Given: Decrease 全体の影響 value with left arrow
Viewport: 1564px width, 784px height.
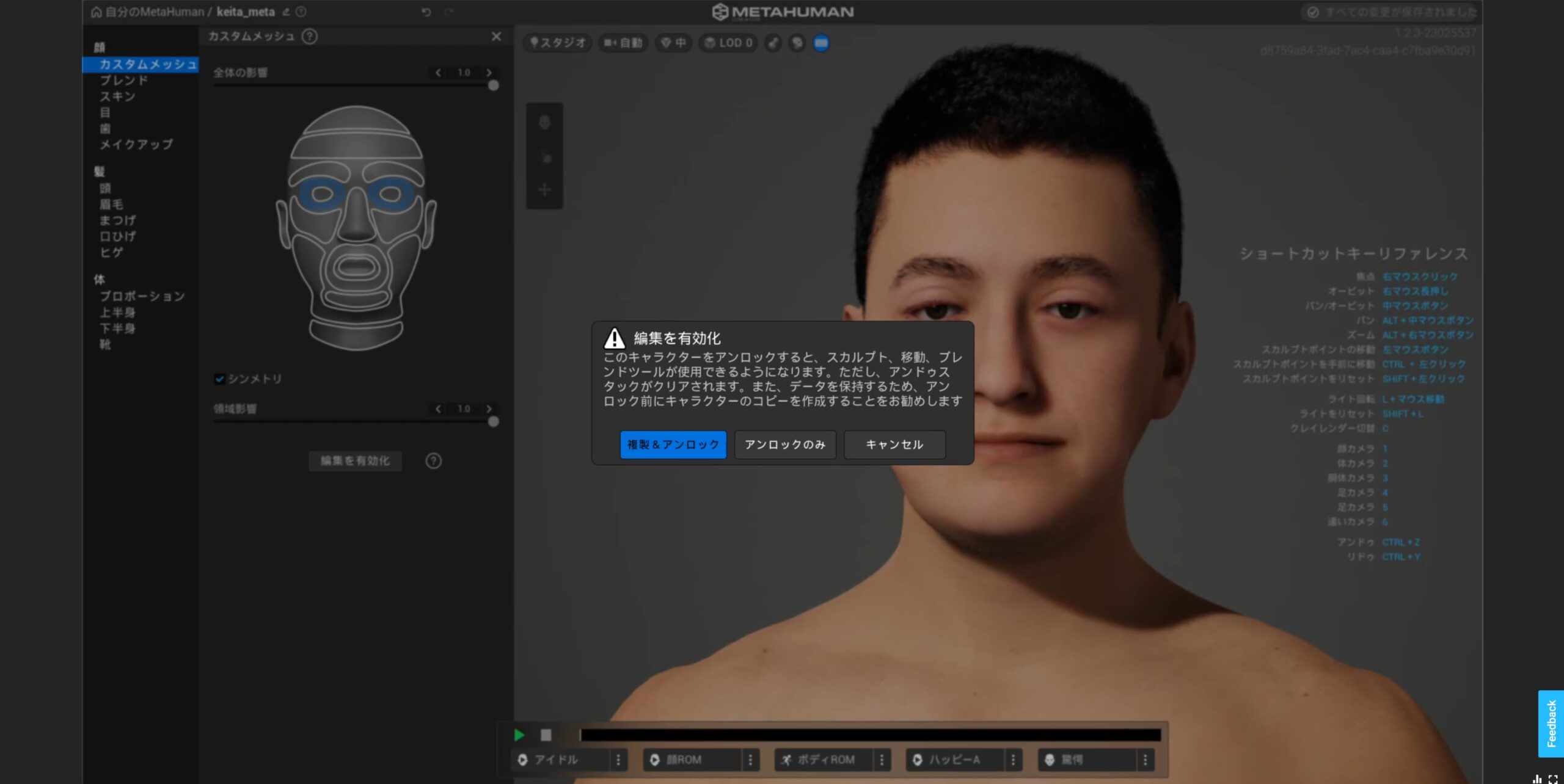Looking at the screenshot, I should coord(438,73).
